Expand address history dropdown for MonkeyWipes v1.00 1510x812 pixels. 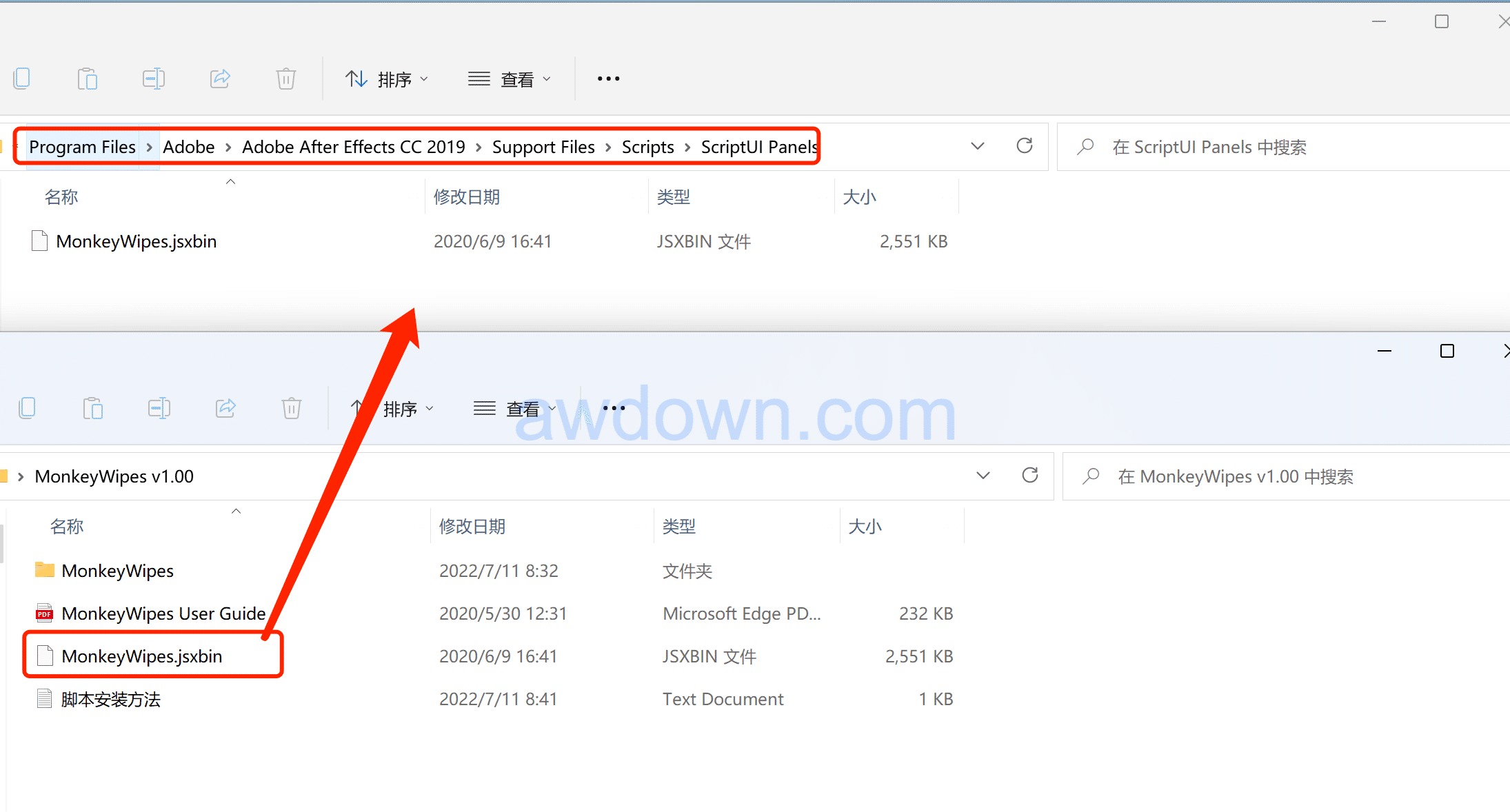[983, 476]
